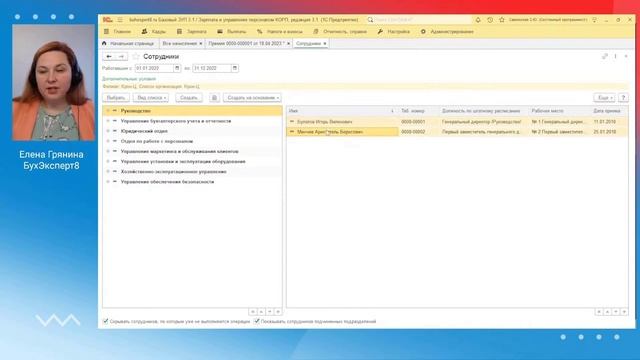The width and height of the screenshot is (640, 360).
Task: Open the Вид списка dropdown
Action: pos(151,98)
